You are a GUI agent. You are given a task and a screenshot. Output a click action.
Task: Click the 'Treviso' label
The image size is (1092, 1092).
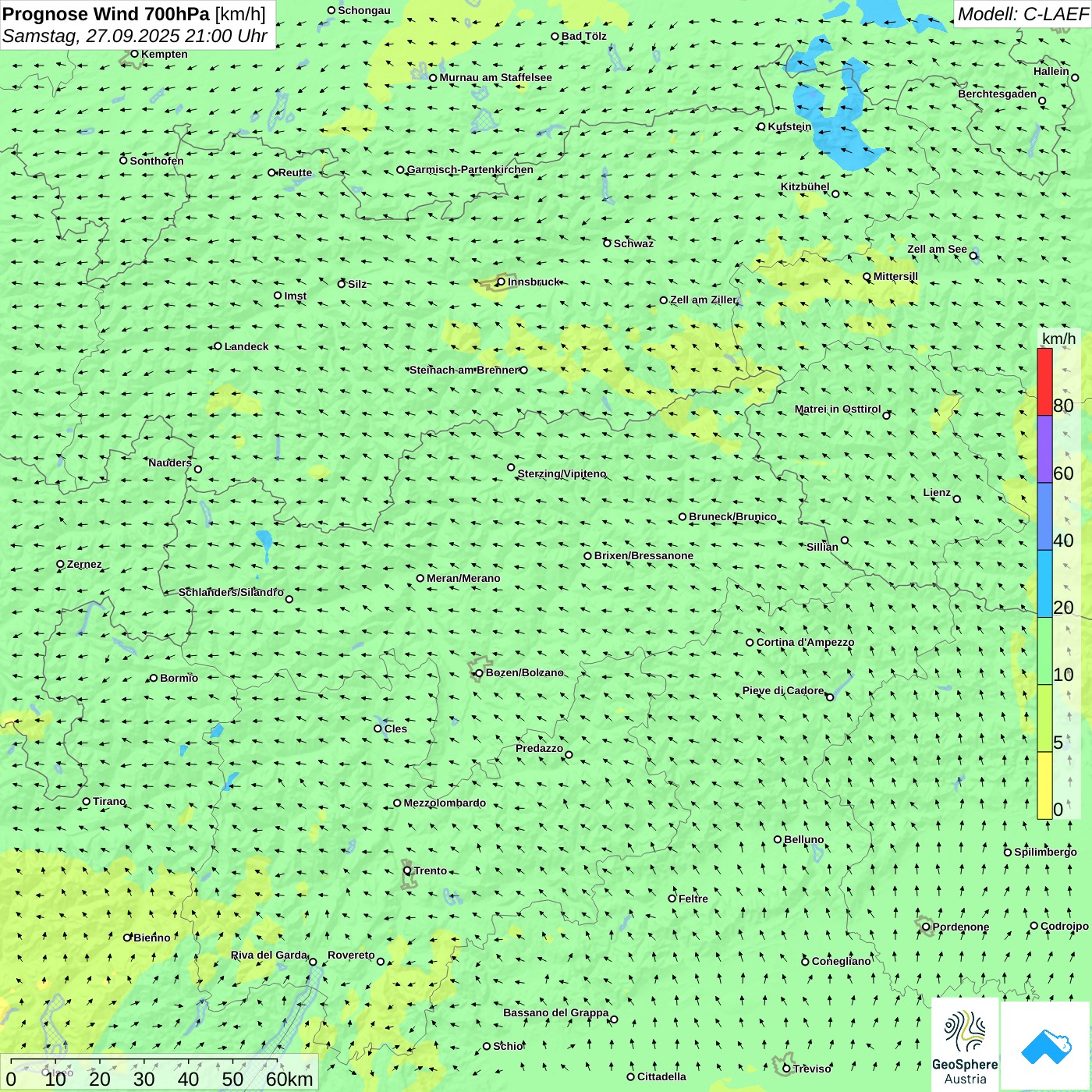point(812,1069)
